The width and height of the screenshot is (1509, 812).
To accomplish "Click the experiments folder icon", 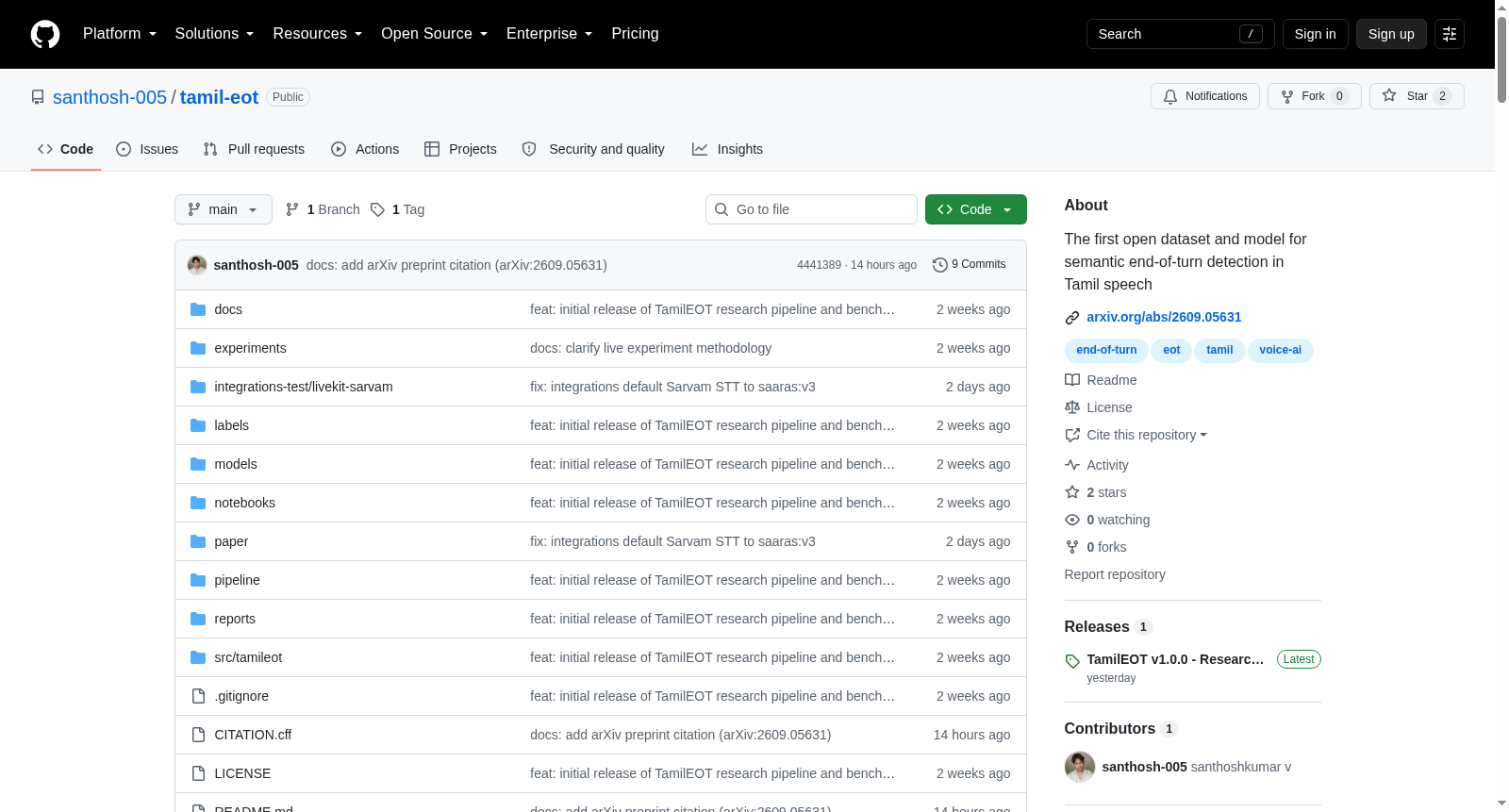I will click(198, 348).
